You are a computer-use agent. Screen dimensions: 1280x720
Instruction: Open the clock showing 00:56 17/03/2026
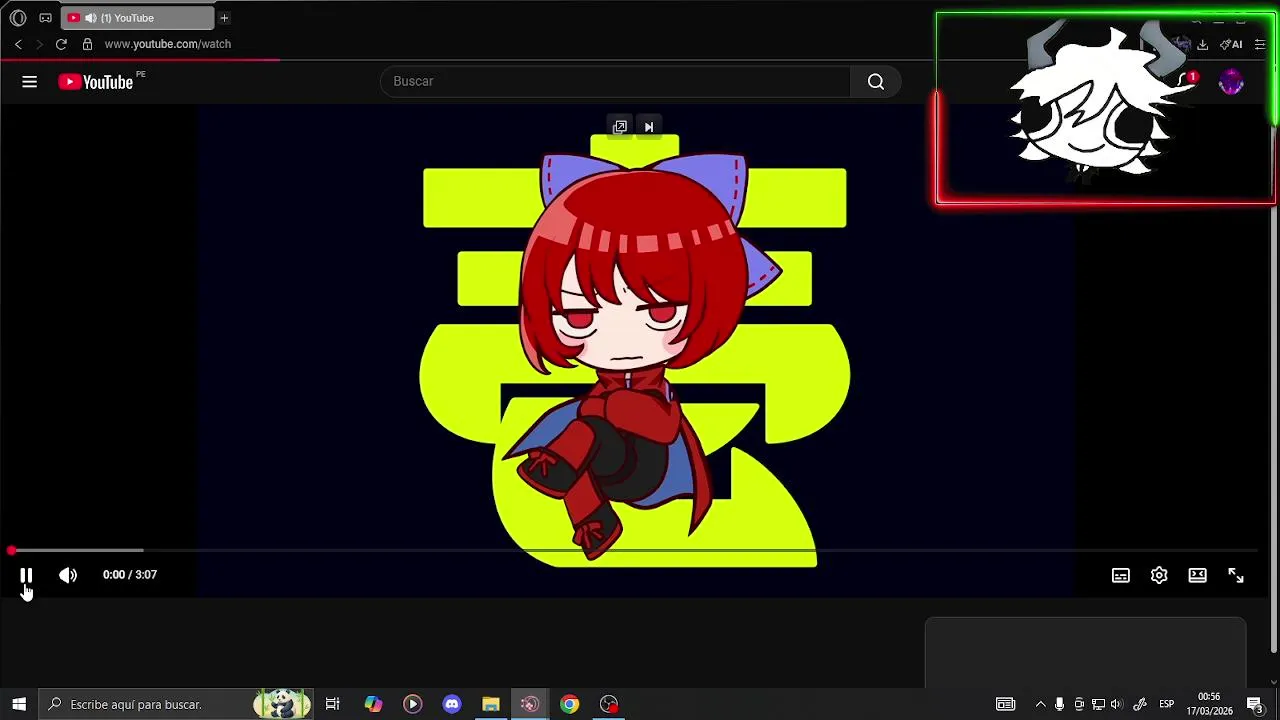coord(1209,704)
